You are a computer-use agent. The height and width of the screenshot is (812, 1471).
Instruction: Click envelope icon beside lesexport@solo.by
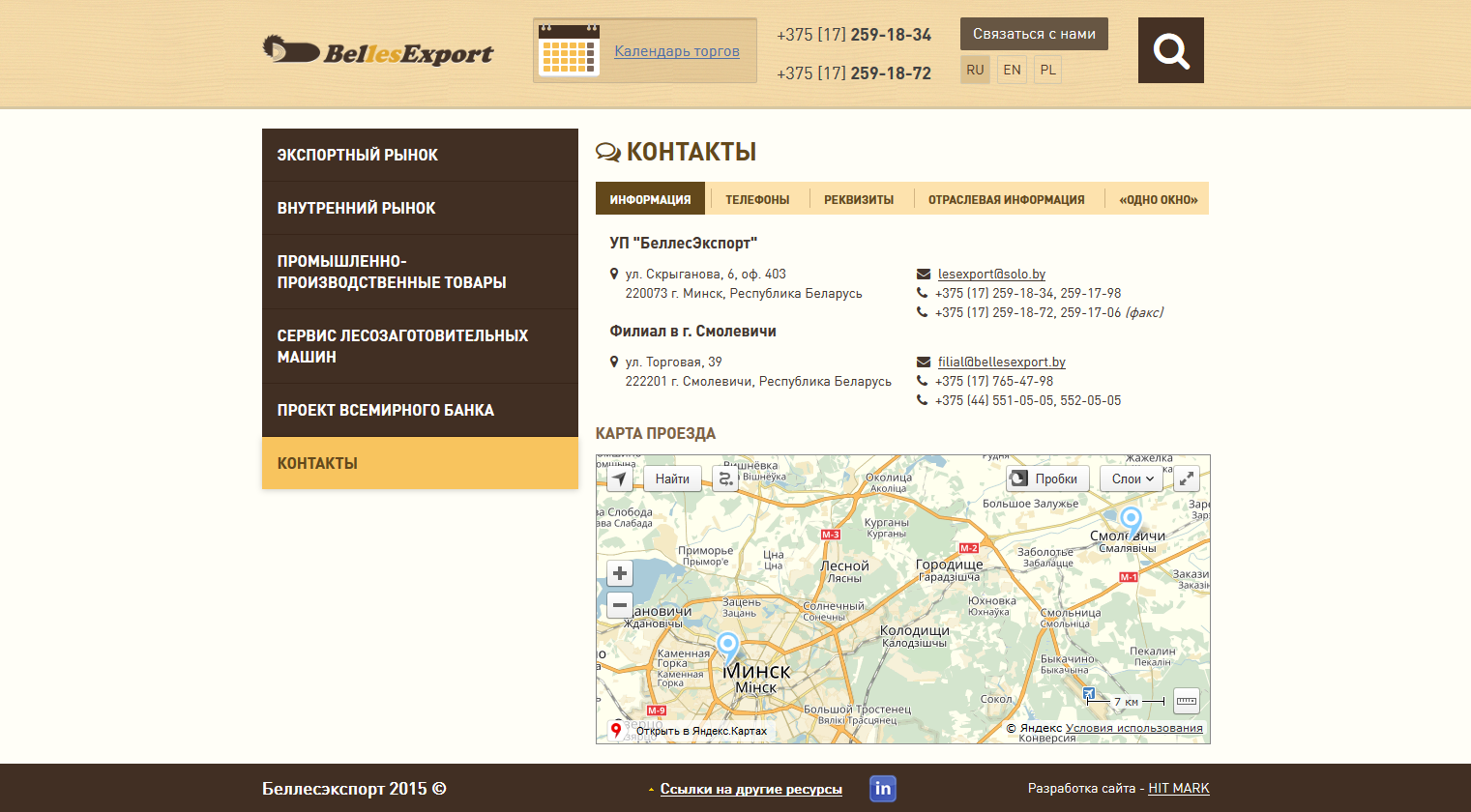tap(924, 275)
